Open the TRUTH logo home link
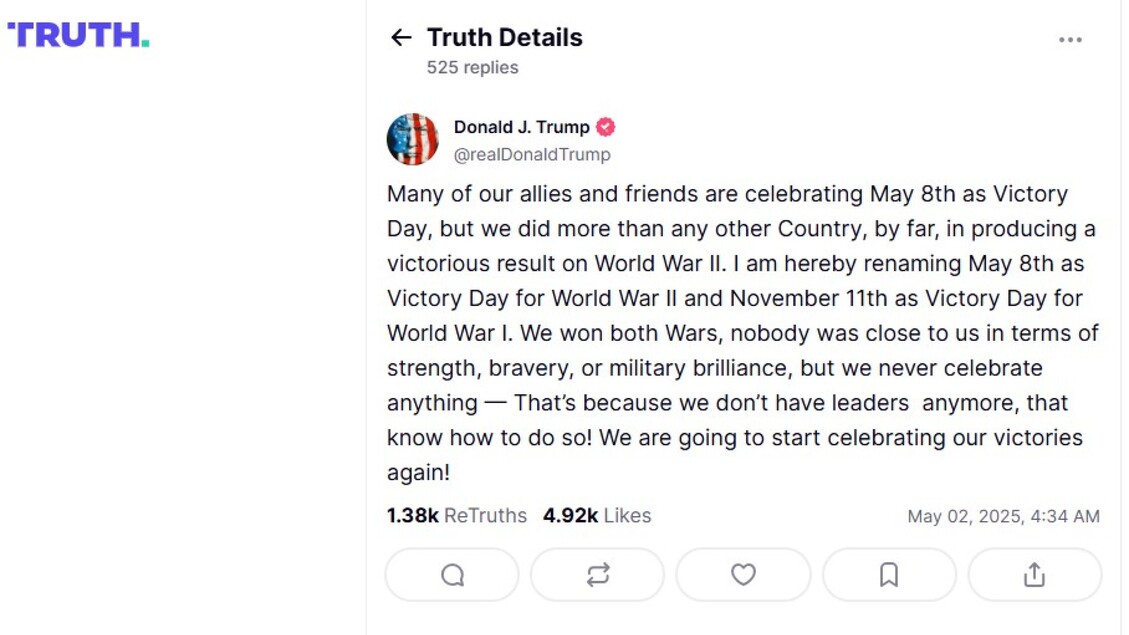 pos(78,35)
